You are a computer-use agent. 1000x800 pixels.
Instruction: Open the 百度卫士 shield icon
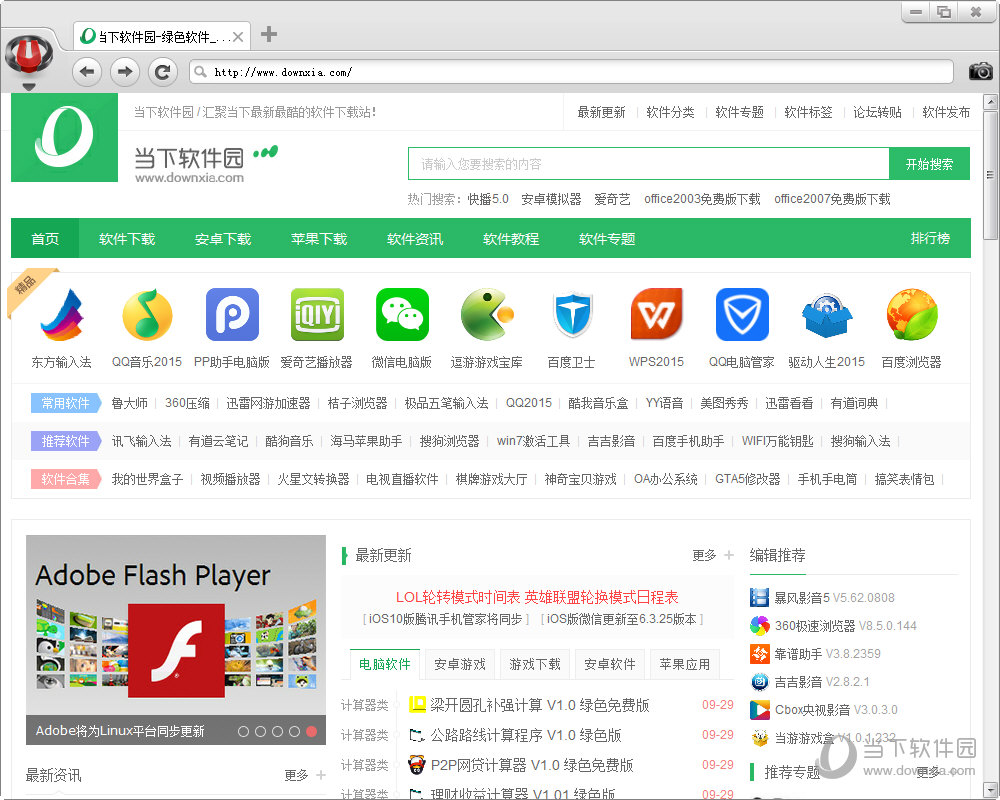tap(572, 315)
